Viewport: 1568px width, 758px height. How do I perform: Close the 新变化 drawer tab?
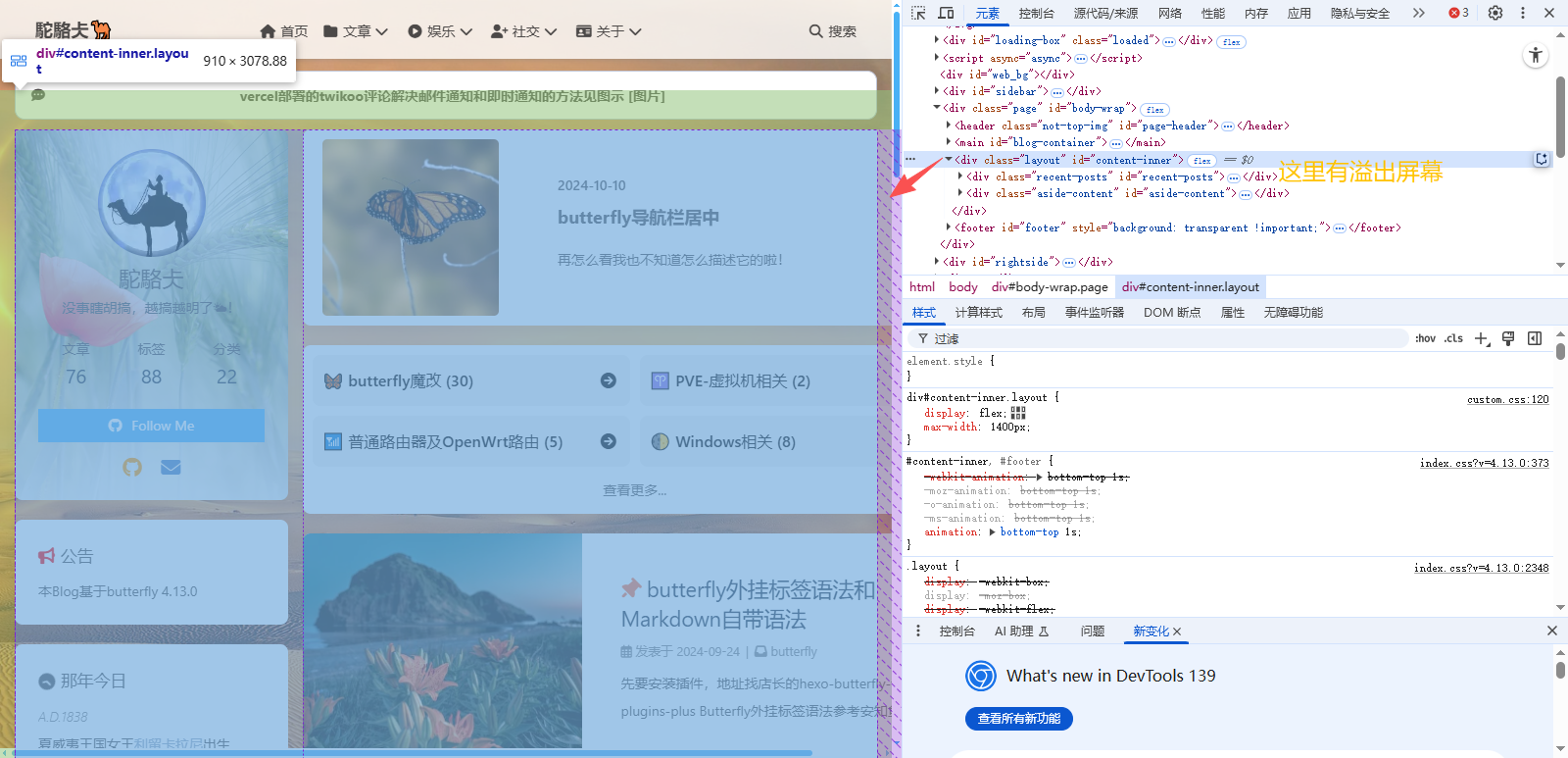click(x=1177, y=632)
